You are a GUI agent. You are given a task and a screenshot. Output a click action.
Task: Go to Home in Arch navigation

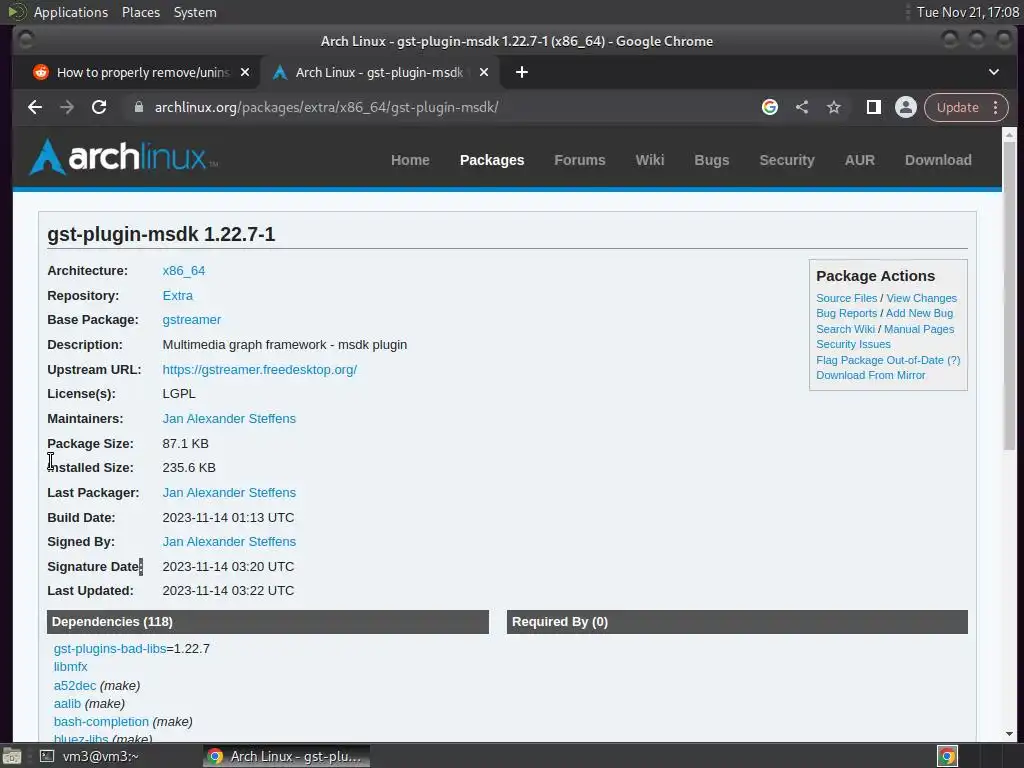tap(410, 160)
